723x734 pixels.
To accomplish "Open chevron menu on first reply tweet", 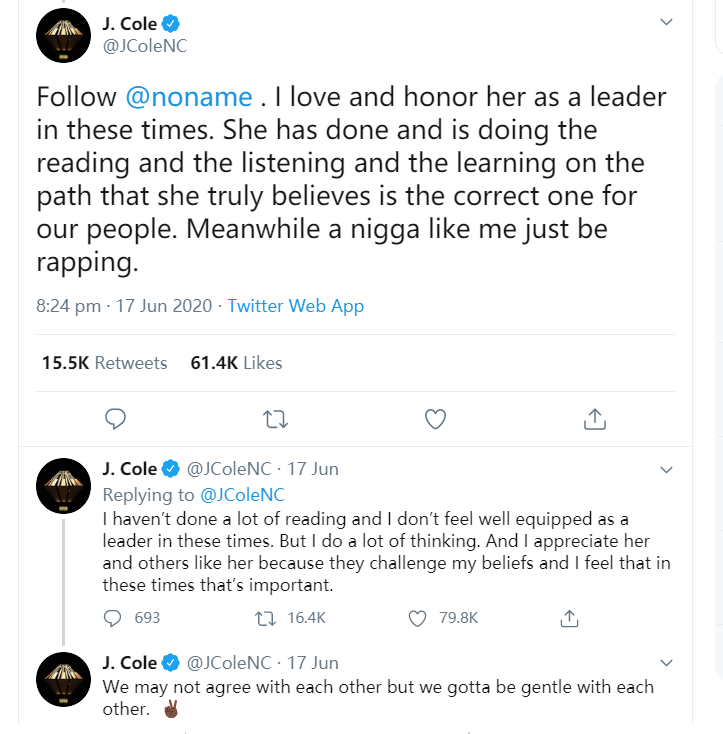I will tap(667, 468).
